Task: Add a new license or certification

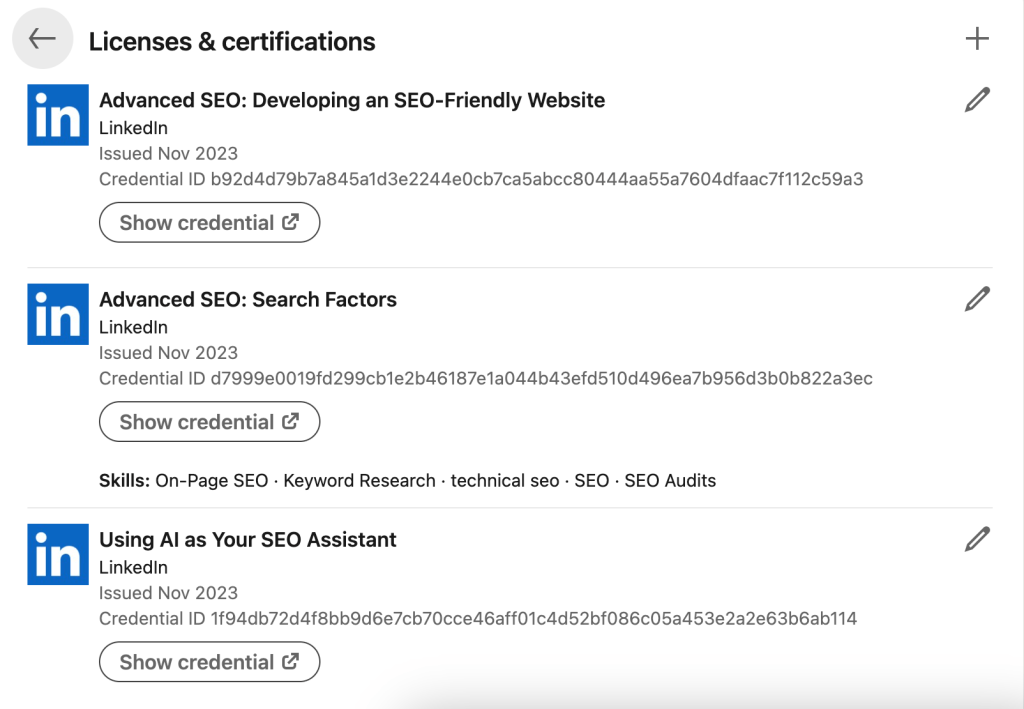Action: 977,39
